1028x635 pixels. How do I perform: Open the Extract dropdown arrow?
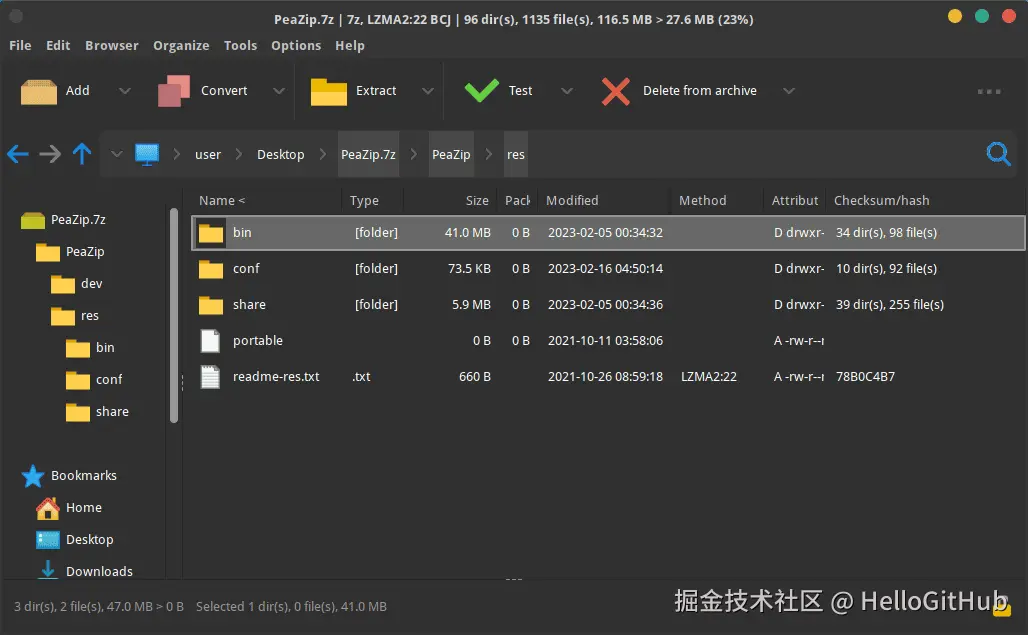pyautogui.click(x=427, y=91)
